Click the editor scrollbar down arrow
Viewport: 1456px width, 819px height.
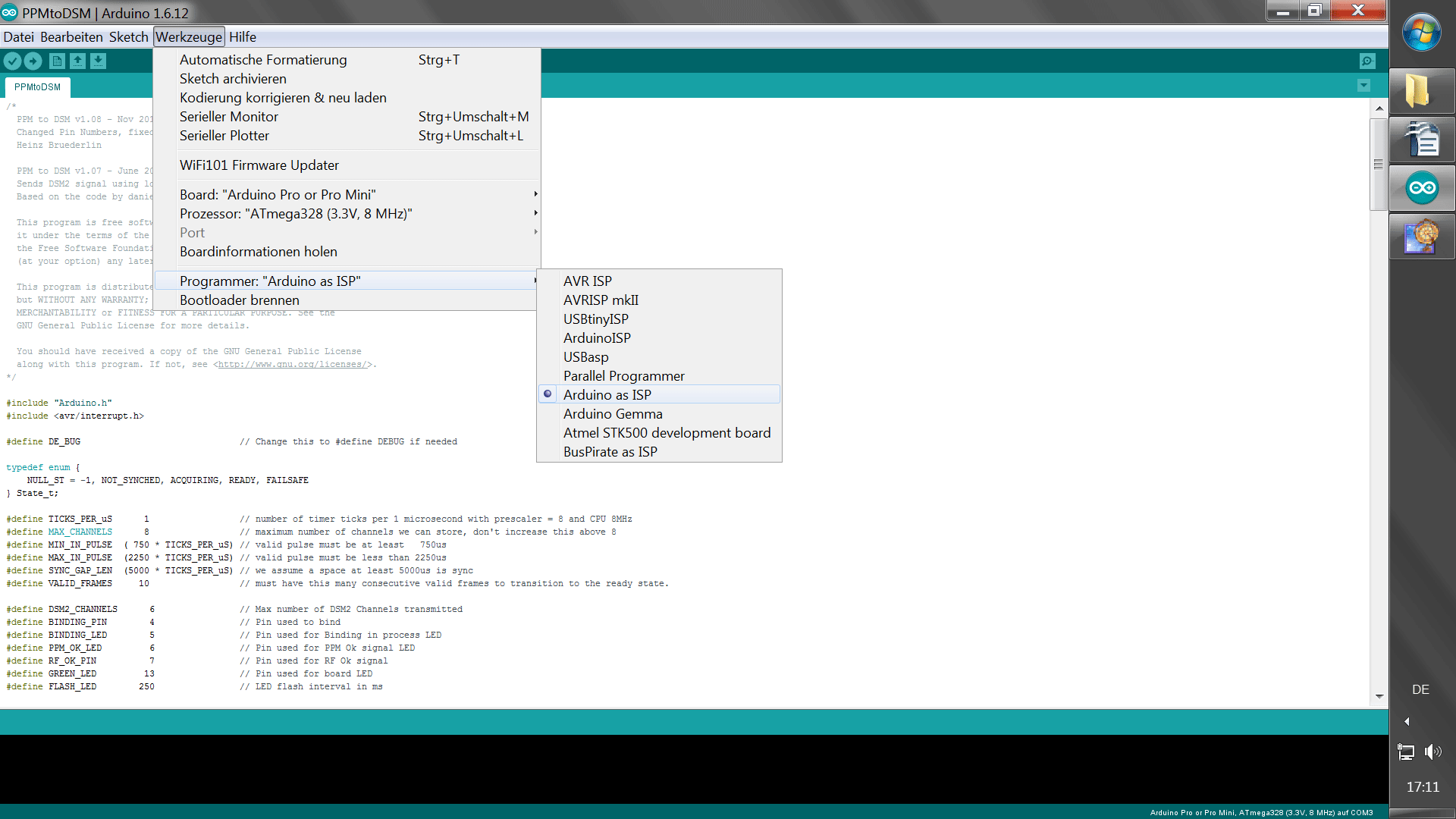click(x=1379, y=696)
